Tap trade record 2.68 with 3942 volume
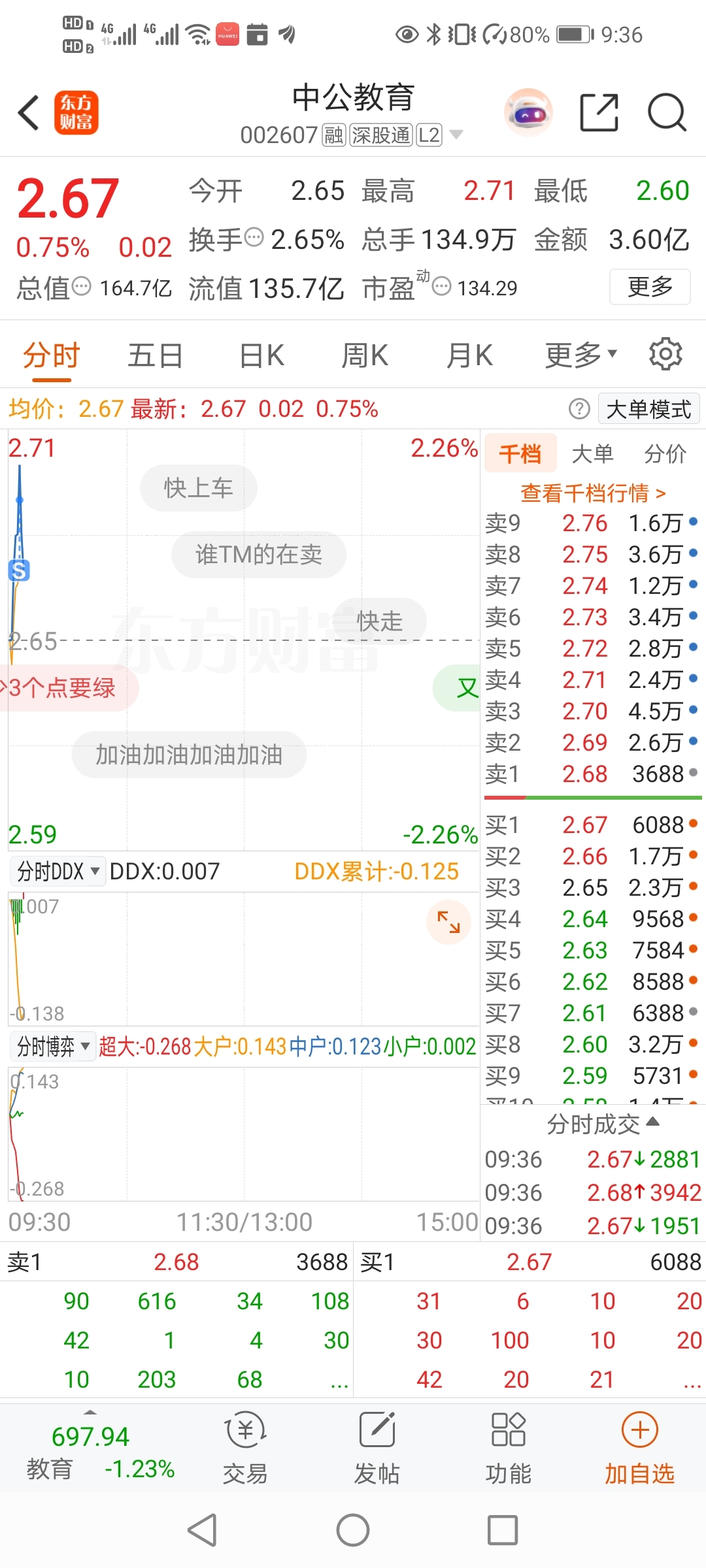 (x=593, y=1192)
